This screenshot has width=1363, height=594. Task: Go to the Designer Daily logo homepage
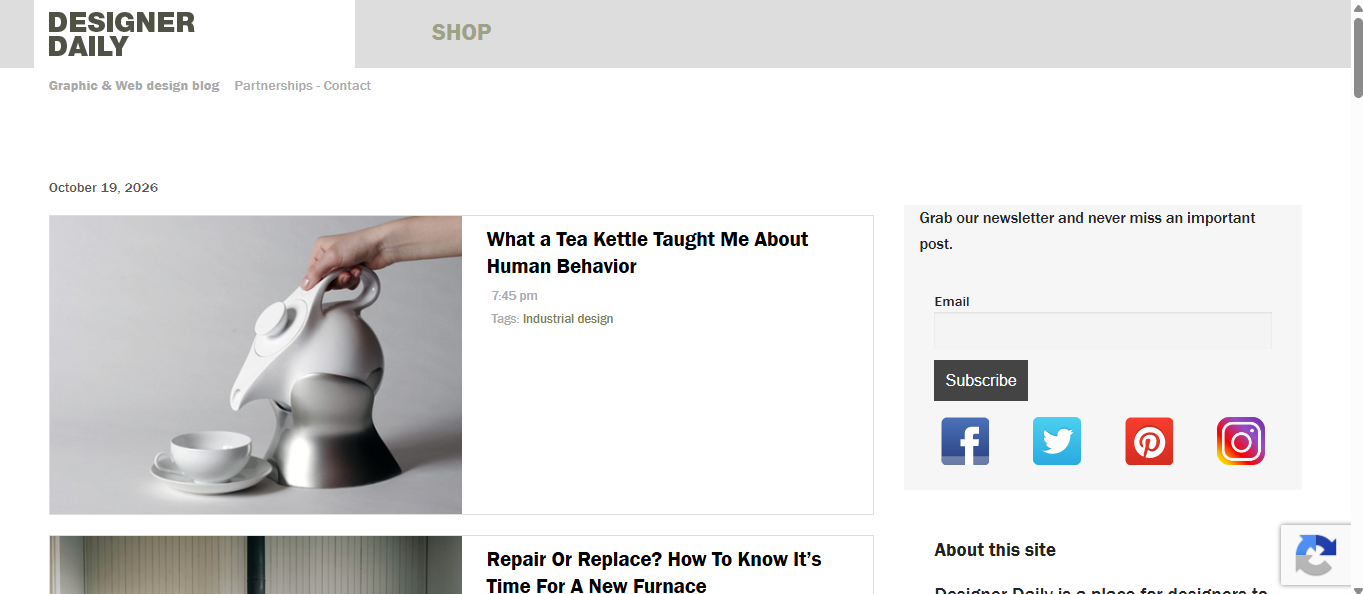click(x=122, y=35)
